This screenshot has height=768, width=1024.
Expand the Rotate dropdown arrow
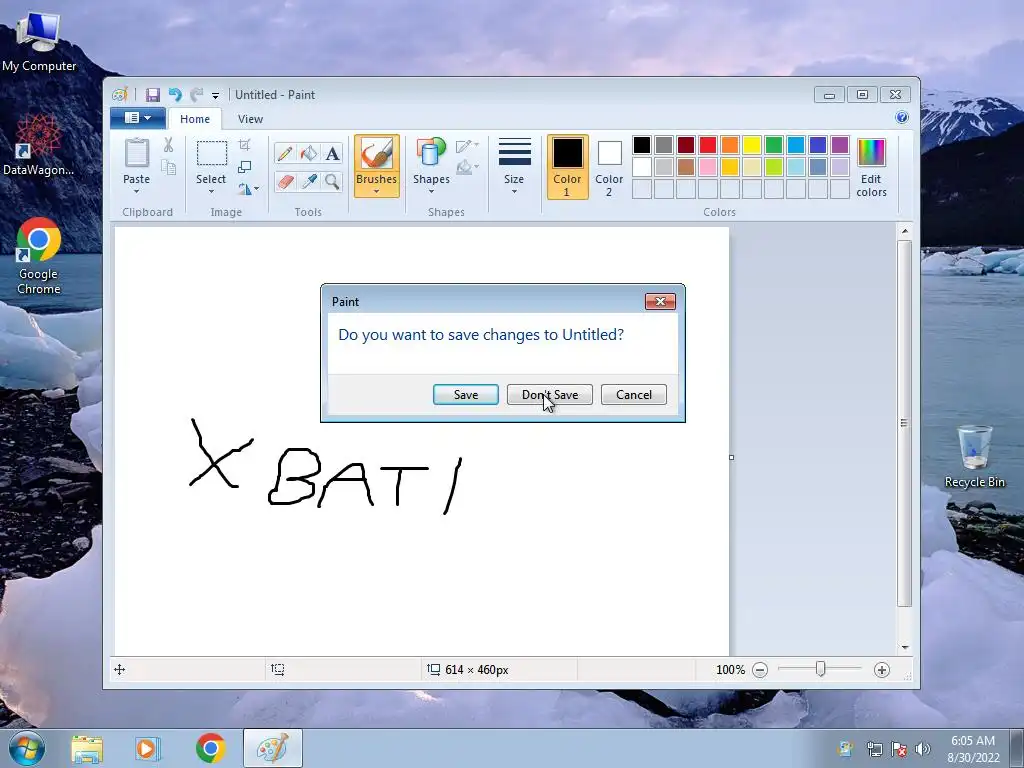[256, 189]
